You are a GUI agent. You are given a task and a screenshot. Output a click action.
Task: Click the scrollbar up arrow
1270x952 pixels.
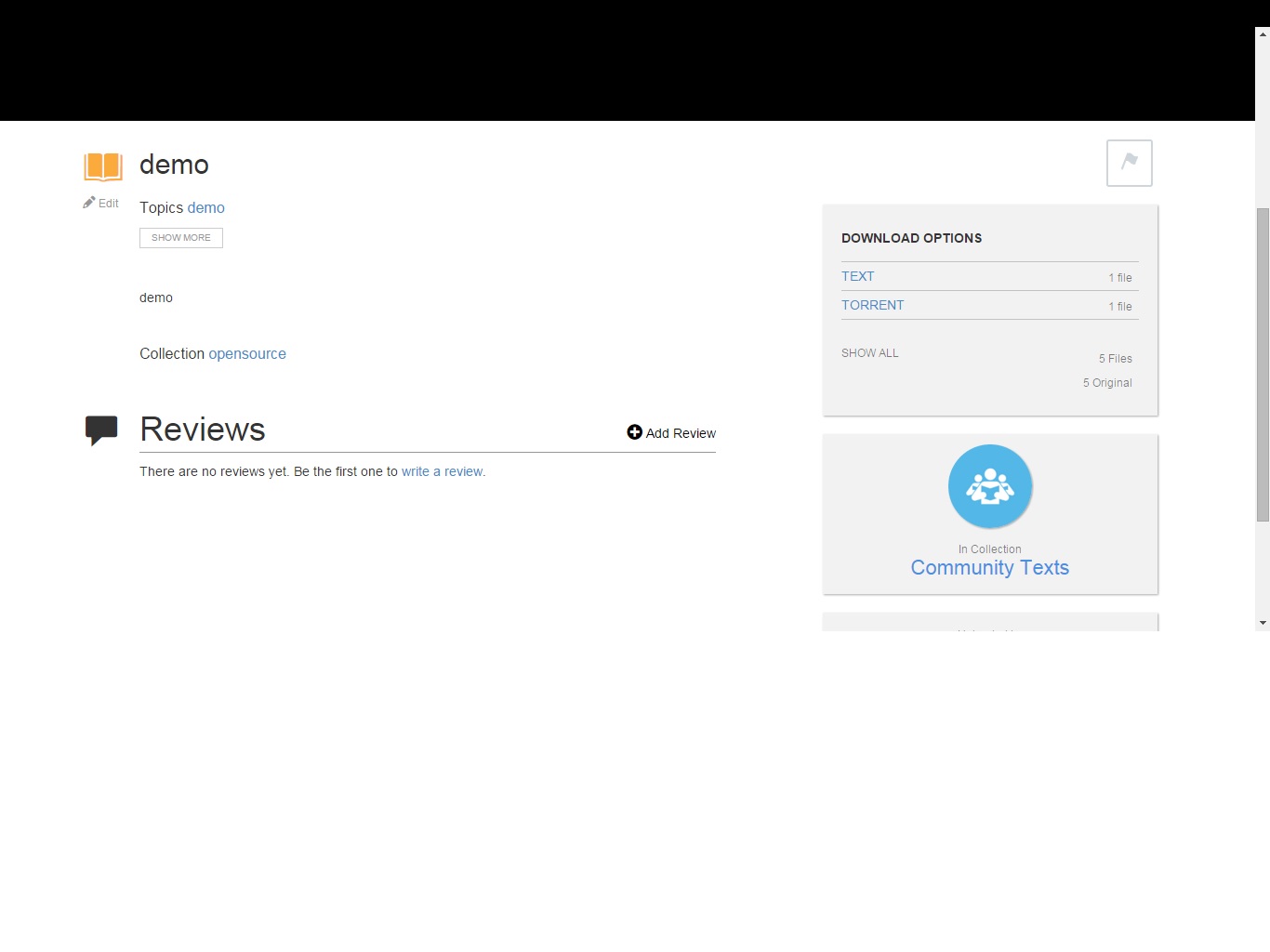[1262, 34]
